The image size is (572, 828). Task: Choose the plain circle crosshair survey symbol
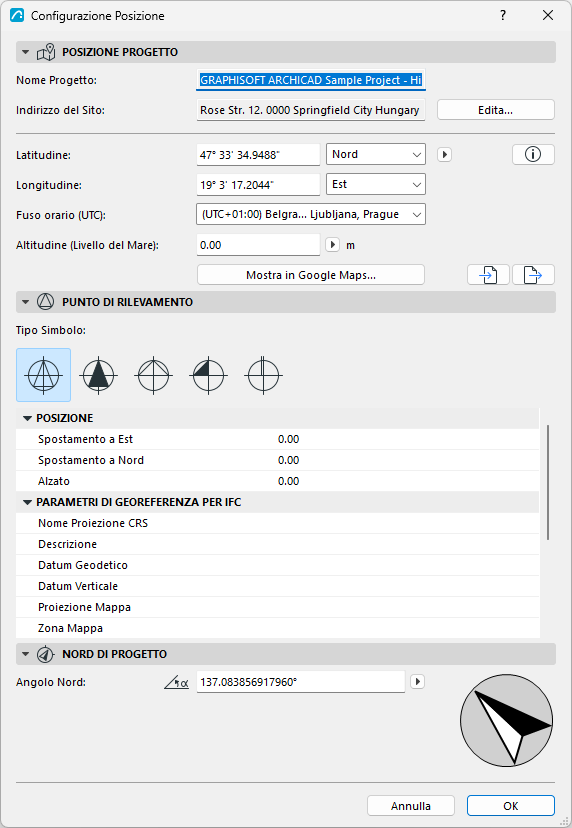153,375
